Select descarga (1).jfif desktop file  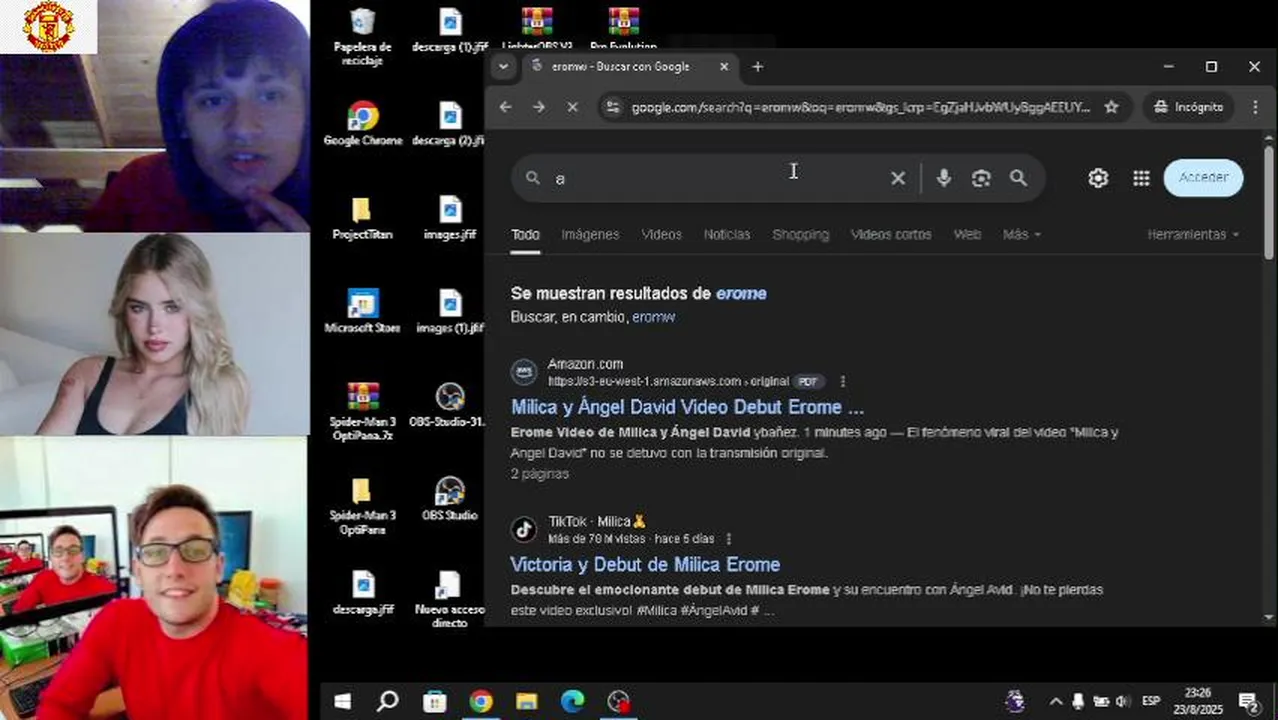point(450,30)
